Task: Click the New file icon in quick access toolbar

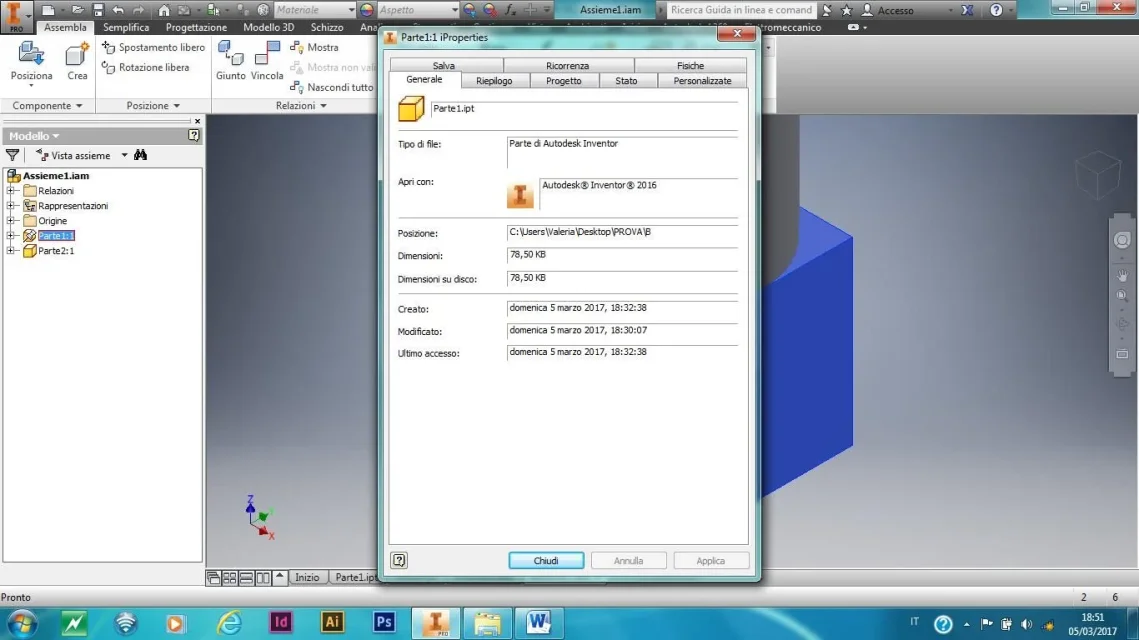Action: 48,10
